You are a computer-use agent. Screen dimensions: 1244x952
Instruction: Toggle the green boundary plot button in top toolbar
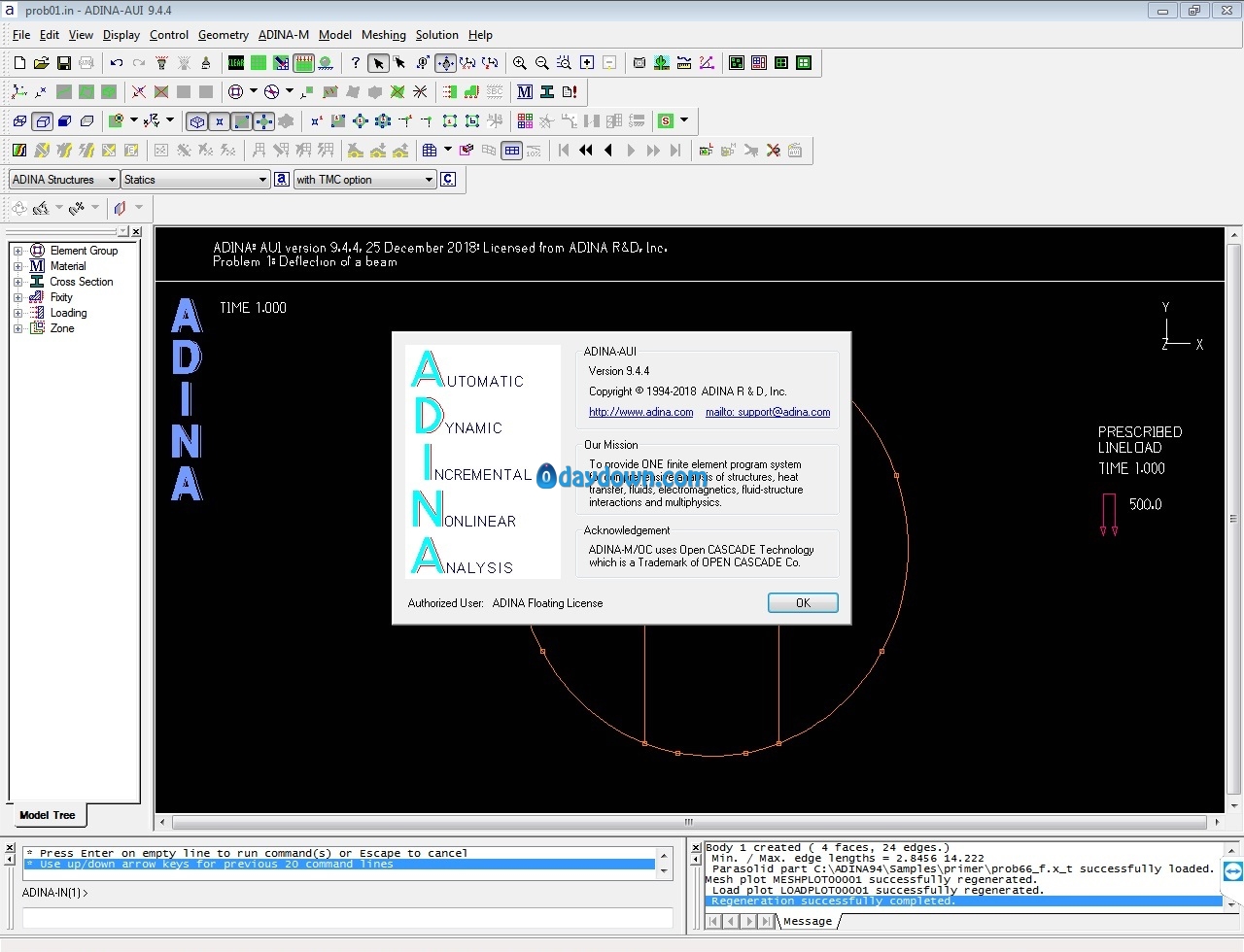303,63
